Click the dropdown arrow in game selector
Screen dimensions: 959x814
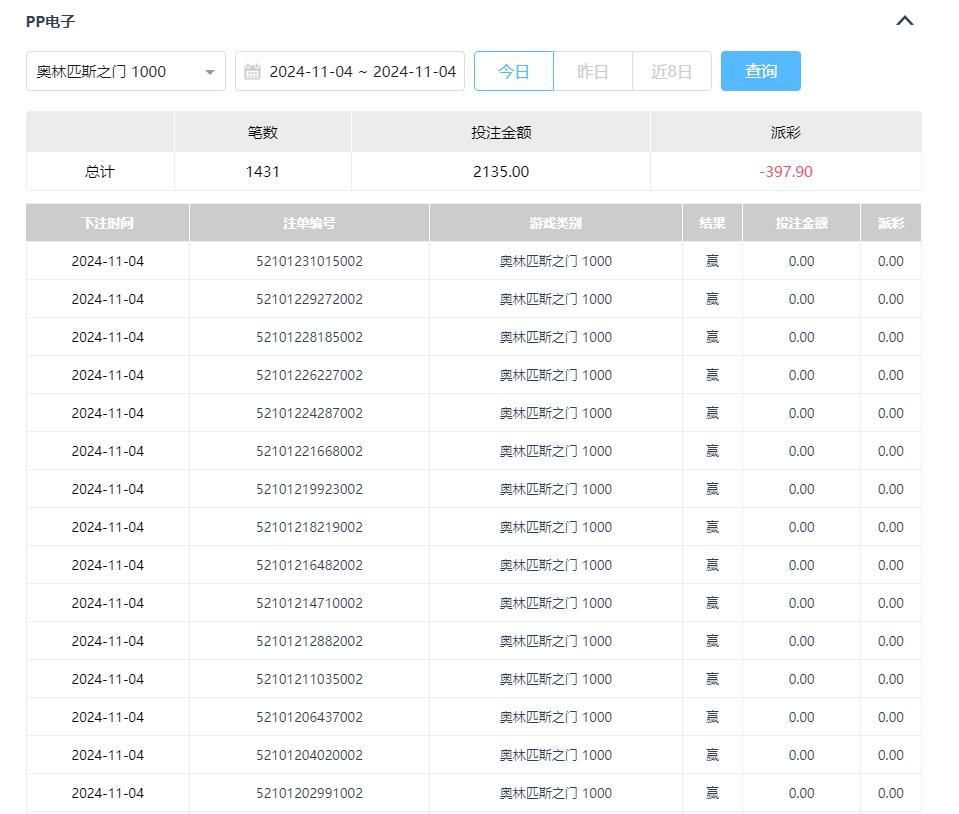tap(209, 72)
